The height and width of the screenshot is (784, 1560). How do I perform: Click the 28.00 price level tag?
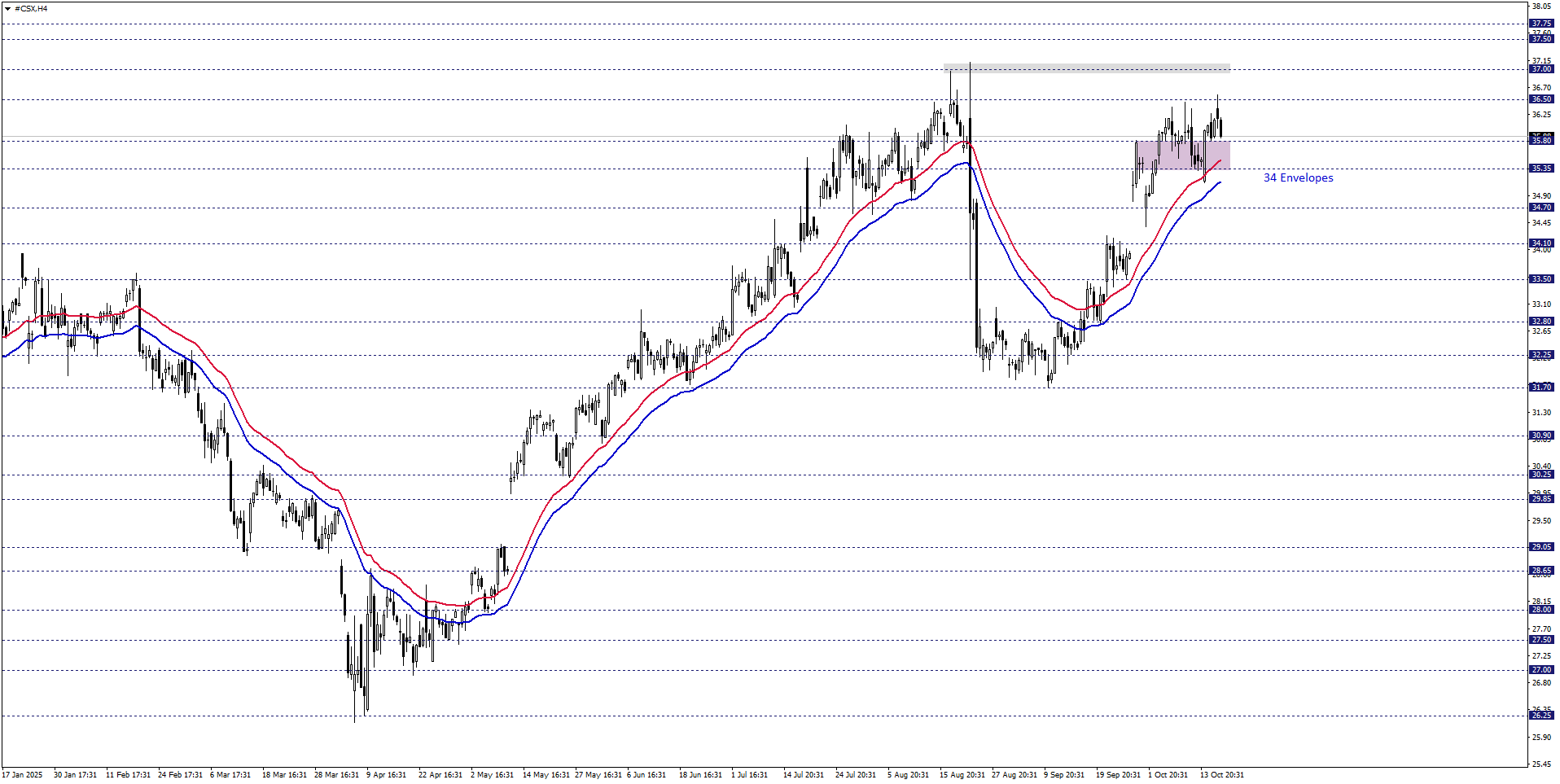coord(1541,610)
